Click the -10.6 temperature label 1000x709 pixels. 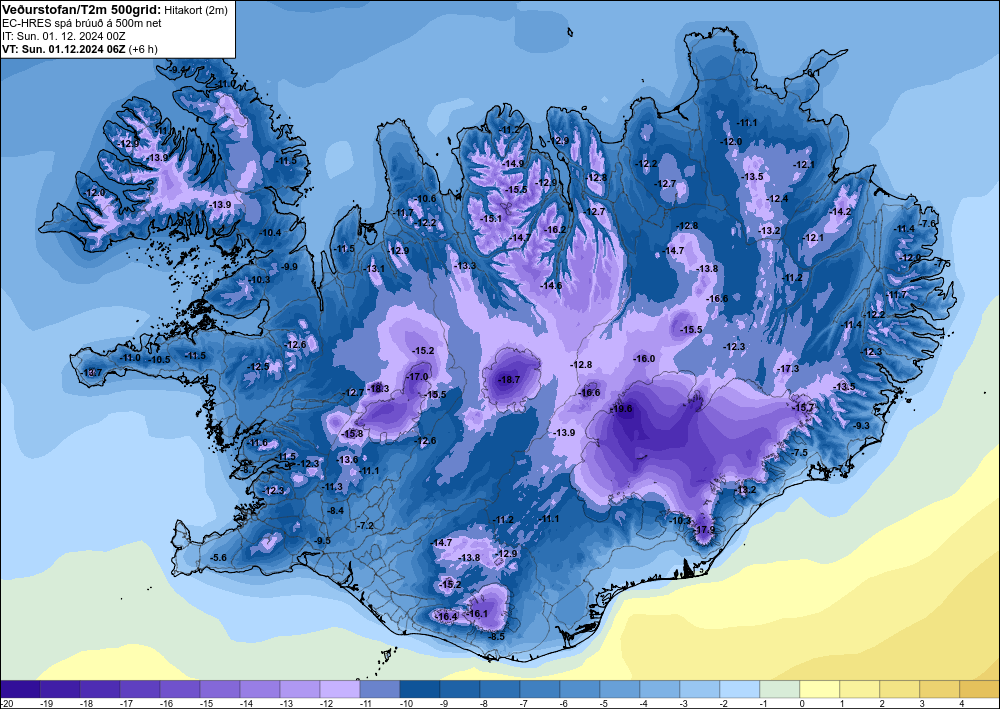(x=425, y=198)
